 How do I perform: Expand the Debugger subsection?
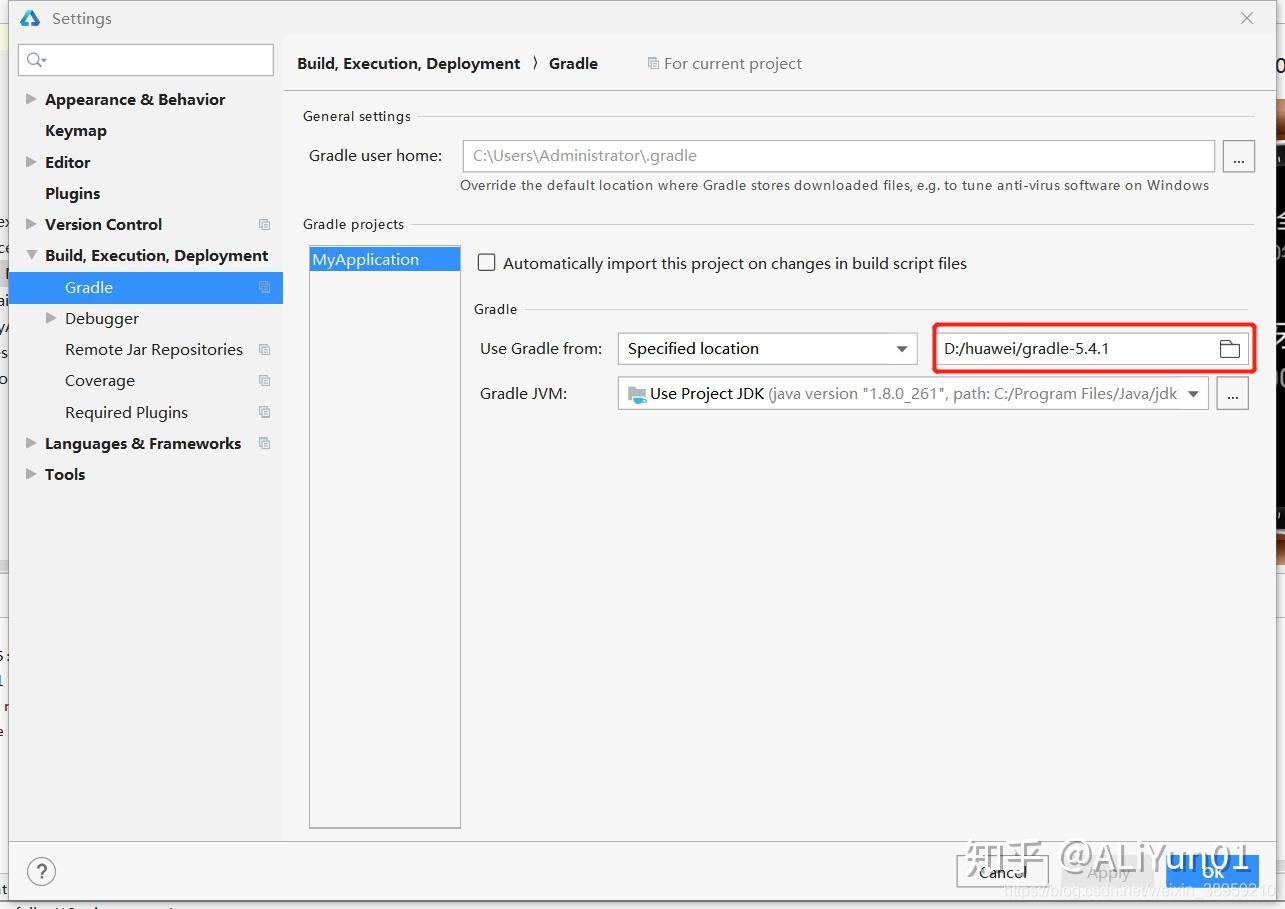click(x=52, y=318)
